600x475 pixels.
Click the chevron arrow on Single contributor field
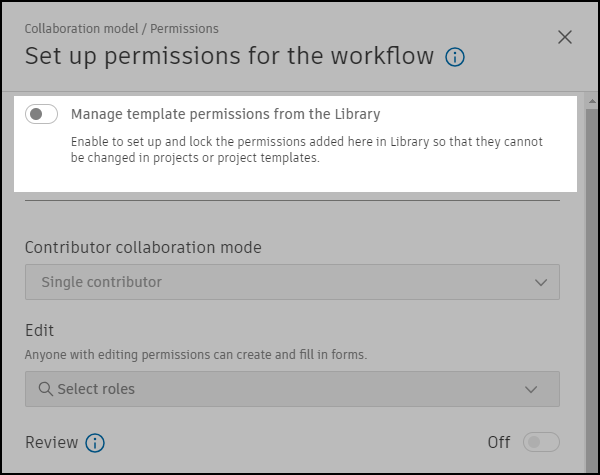(x=541, y=282)
